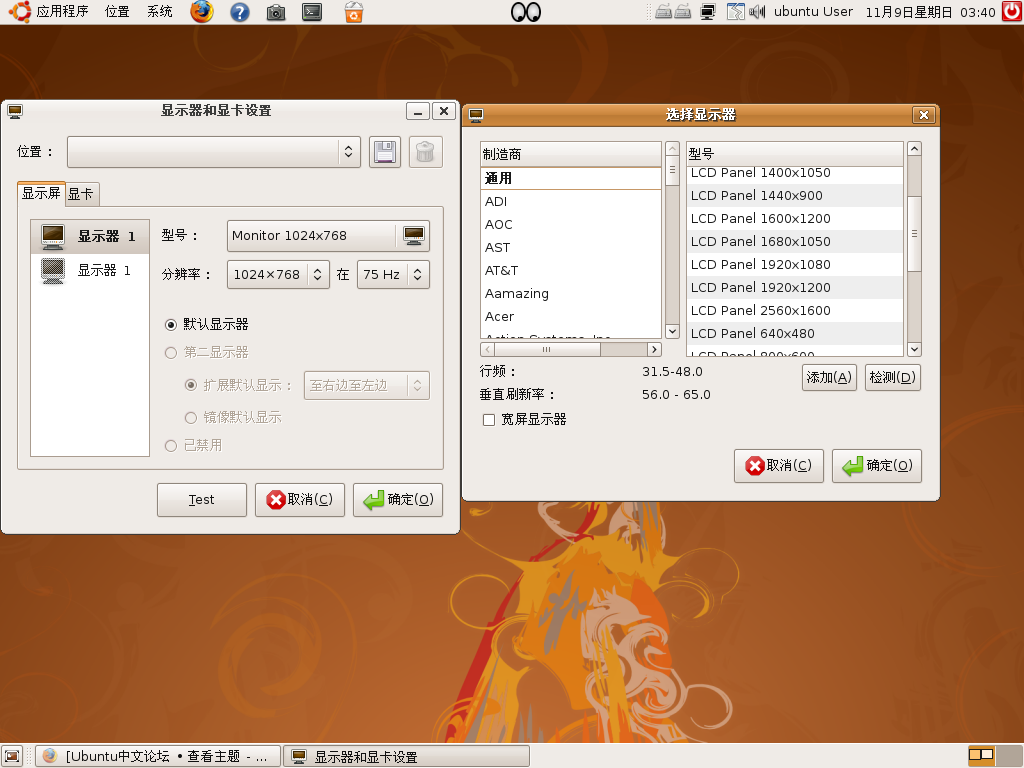Click the down arrow of manufacturer list scrollbar
1024x768 pixels.
coord(672,331)
